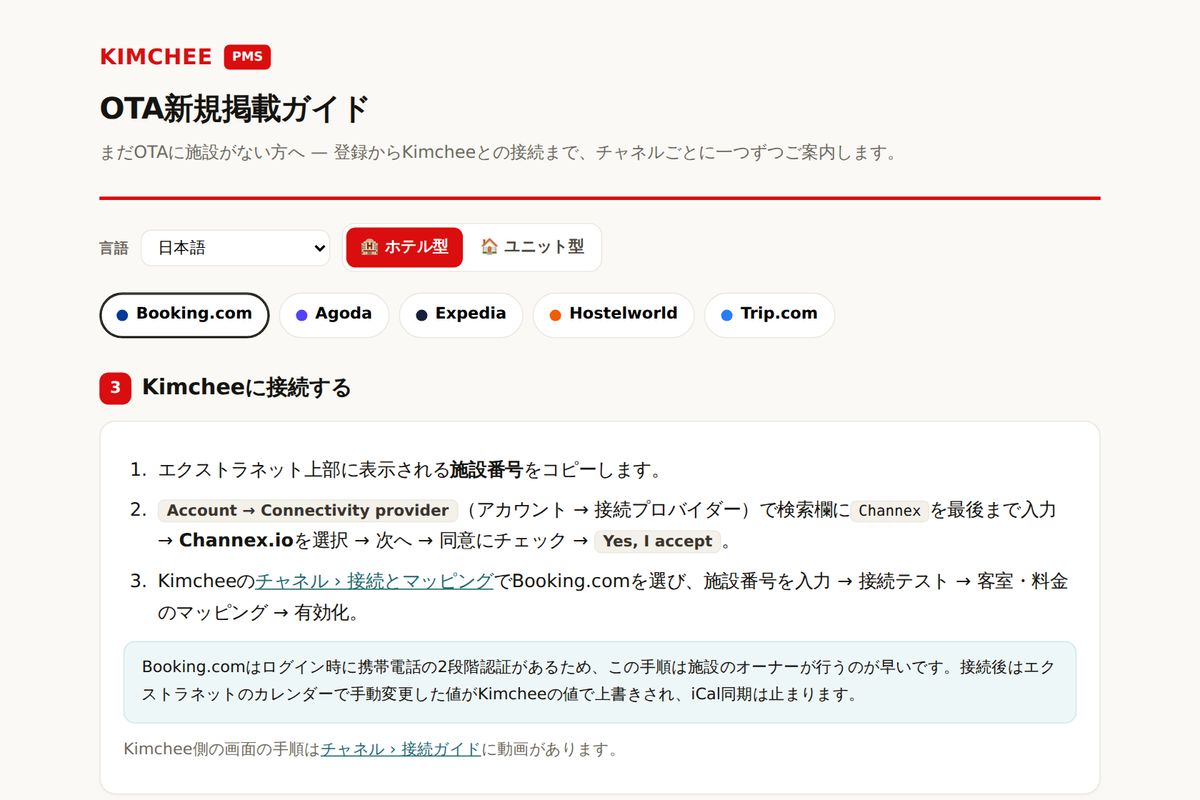This screenshot has width=1200, height=800.
Task: Click the Yes, I accept label
Action: (x=657, y=542)
